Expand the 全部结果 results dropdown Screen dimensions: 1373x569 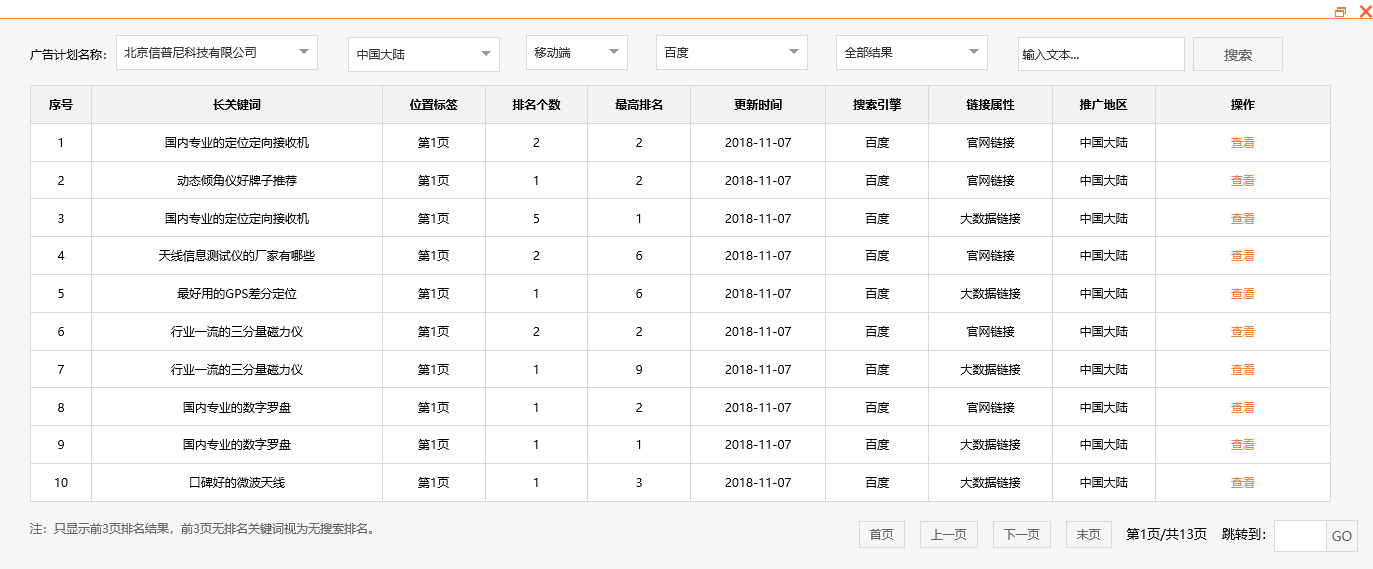[912, 53]
